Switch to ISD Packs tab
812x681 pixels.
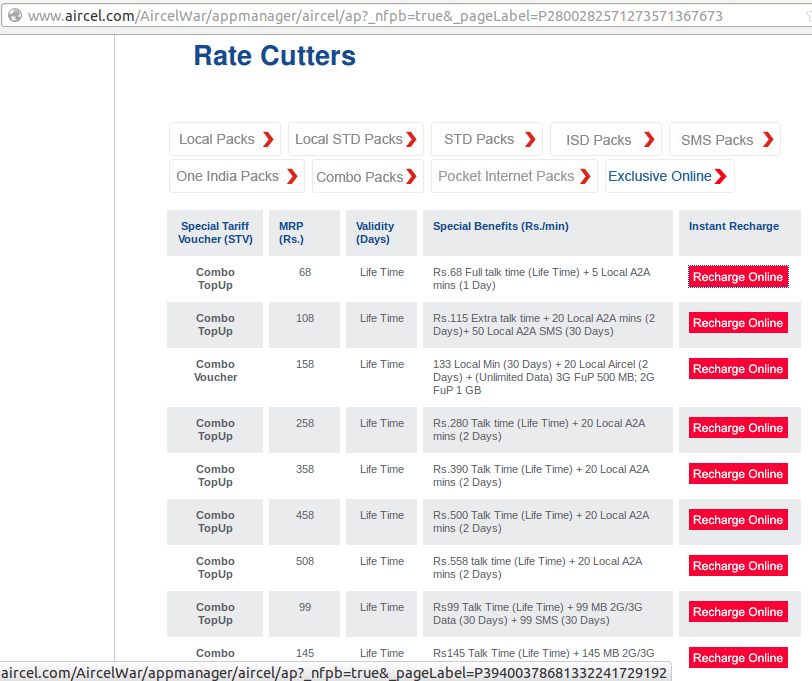coord(606,139)
